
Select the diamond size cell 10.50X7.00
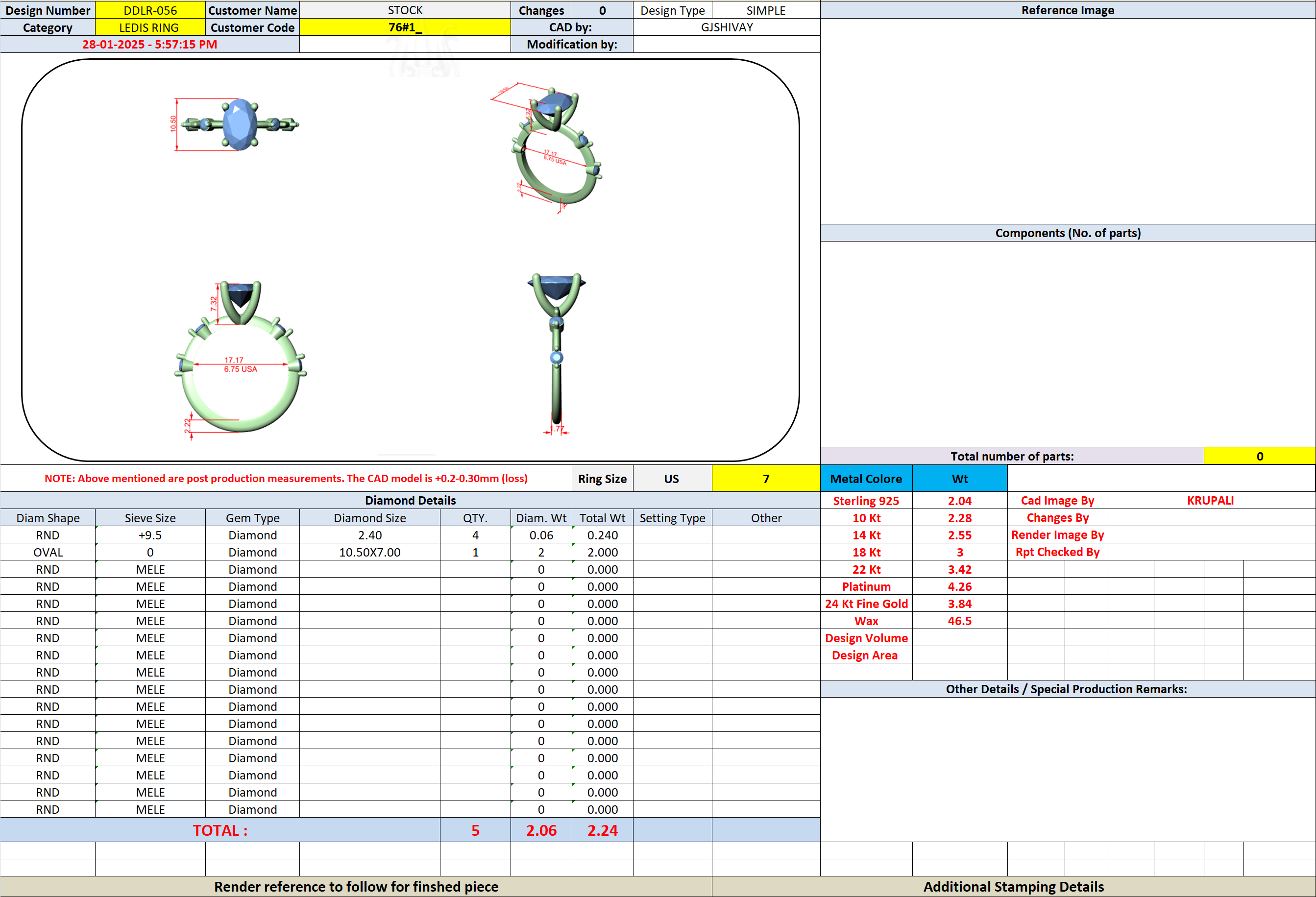point(370,552)
